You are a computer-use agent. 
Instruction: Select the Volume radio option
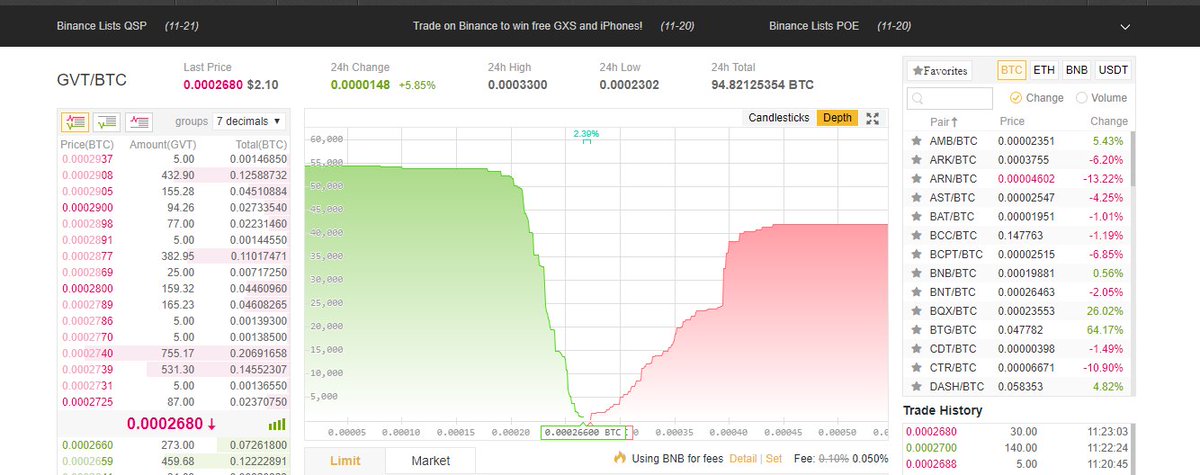(x=1082, y=98)
